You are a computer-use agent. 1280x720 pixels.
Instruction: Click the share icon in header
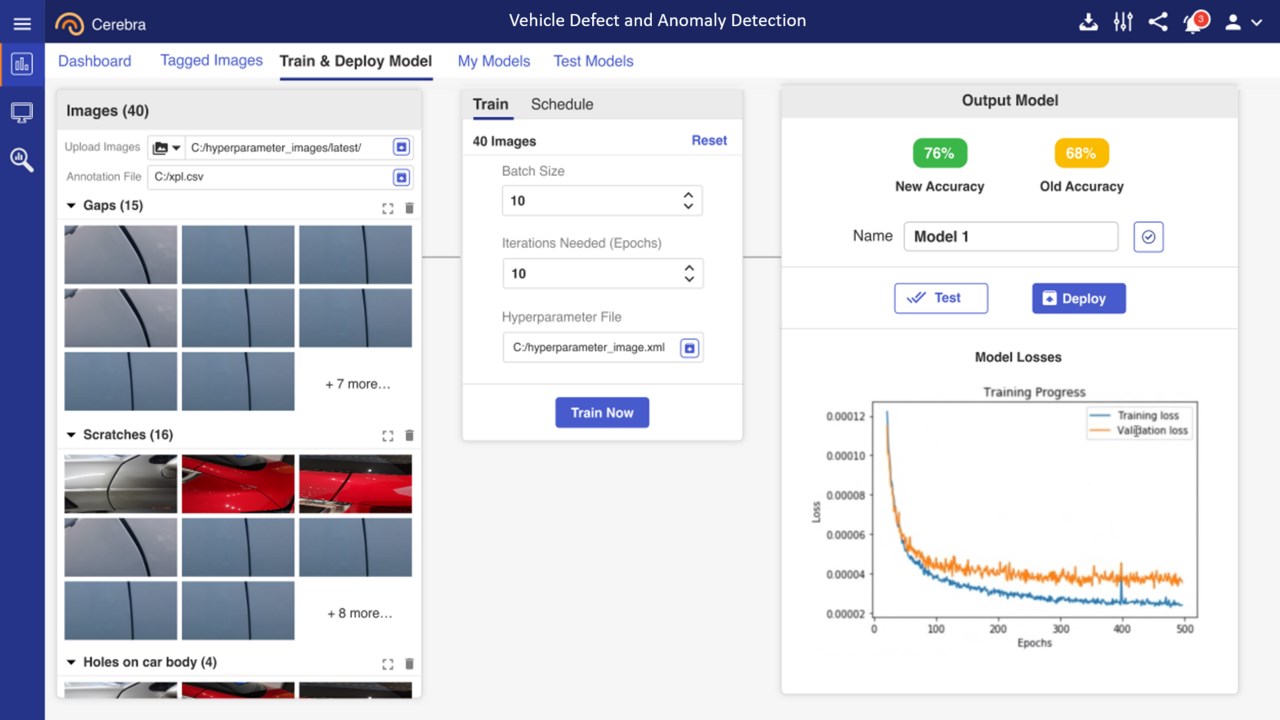(x=1158, y=22)
